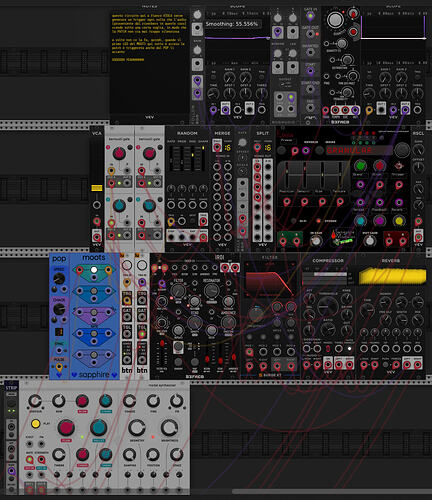
Task: Click the green-lit TGL jack on the btn module
Action: (142, 334)
